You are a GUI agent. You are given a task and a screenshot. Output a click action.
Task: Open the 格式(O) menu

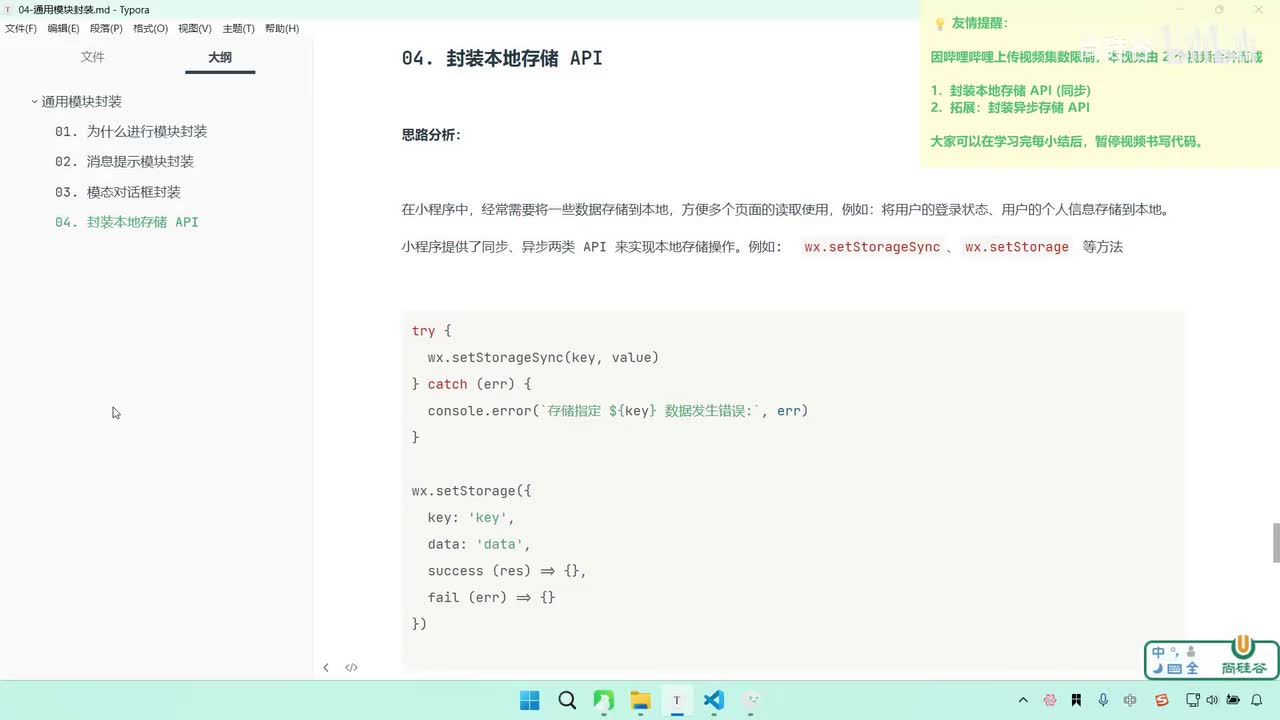[x=150, y=28]
